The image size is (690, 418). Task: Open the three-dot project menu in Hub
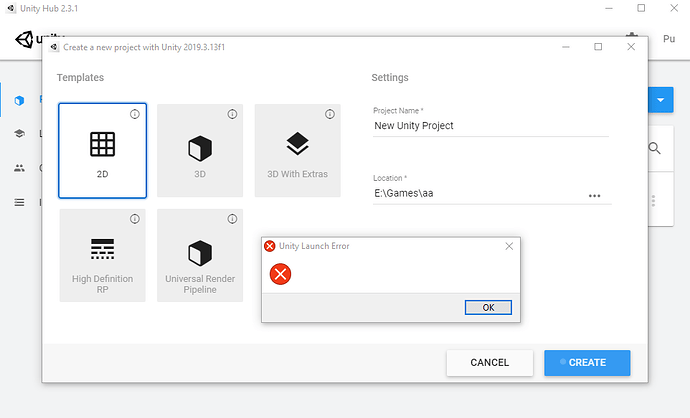point(653,201)
